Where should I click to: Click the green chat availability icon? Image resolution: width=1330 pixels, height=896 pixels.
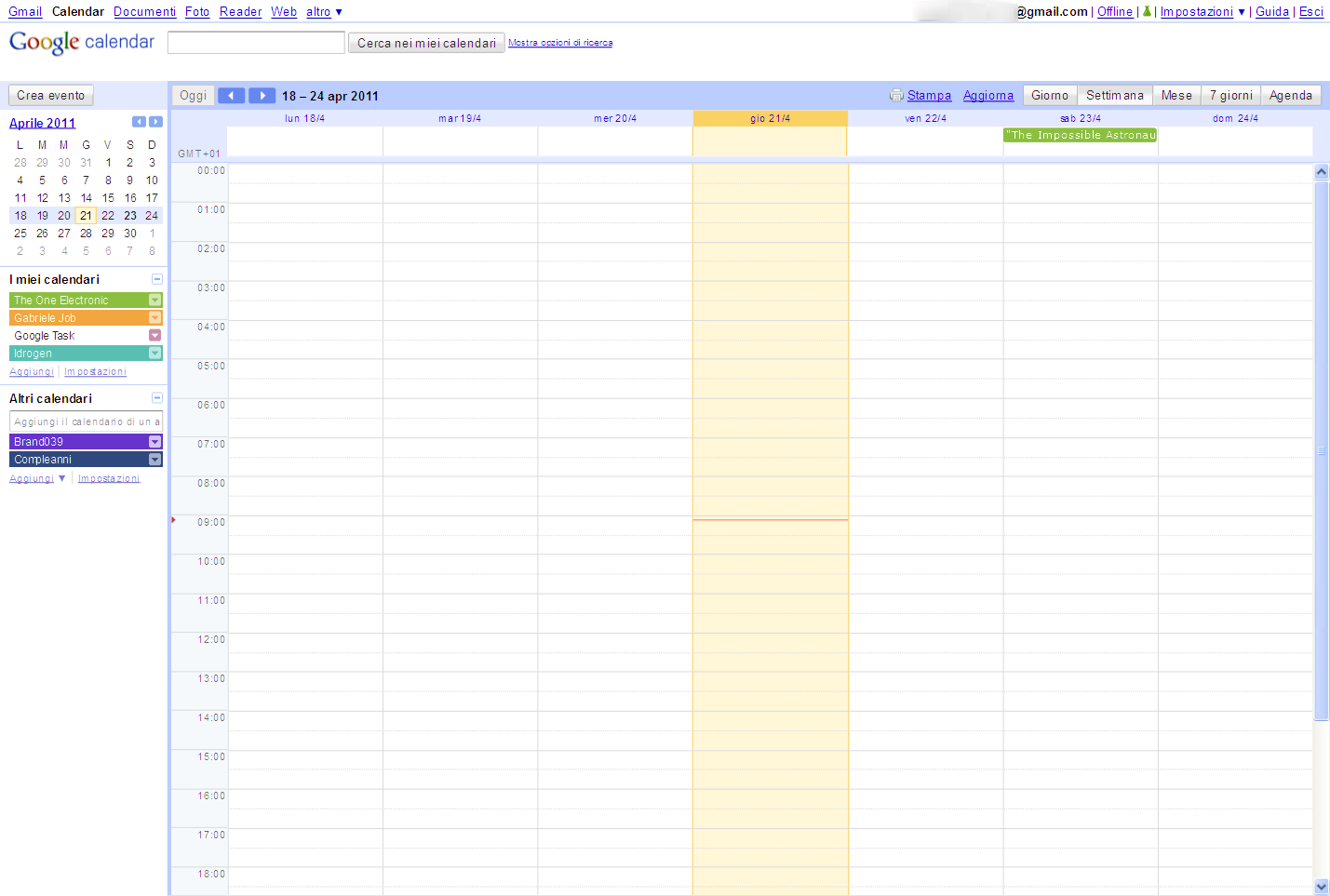tap(1148, 11)
